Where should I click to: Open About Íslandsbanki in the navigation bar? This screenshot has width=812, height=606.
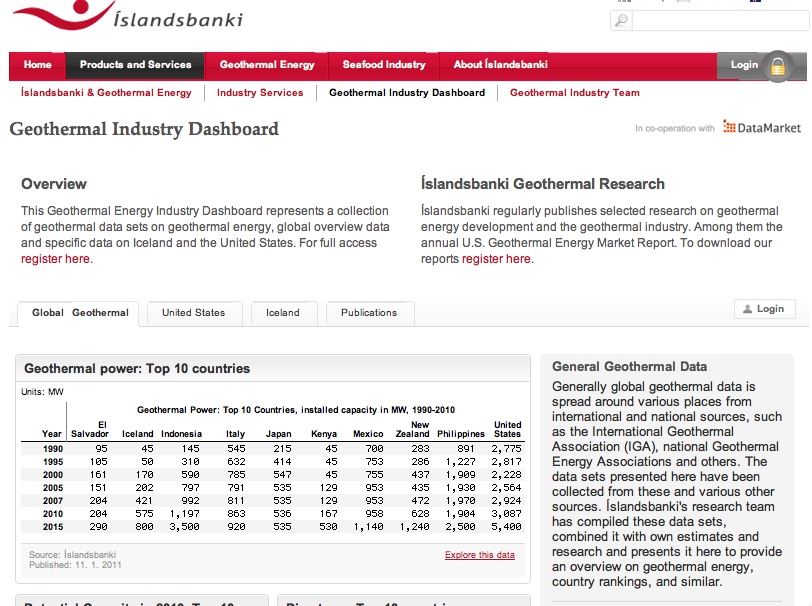click(500, 65)
